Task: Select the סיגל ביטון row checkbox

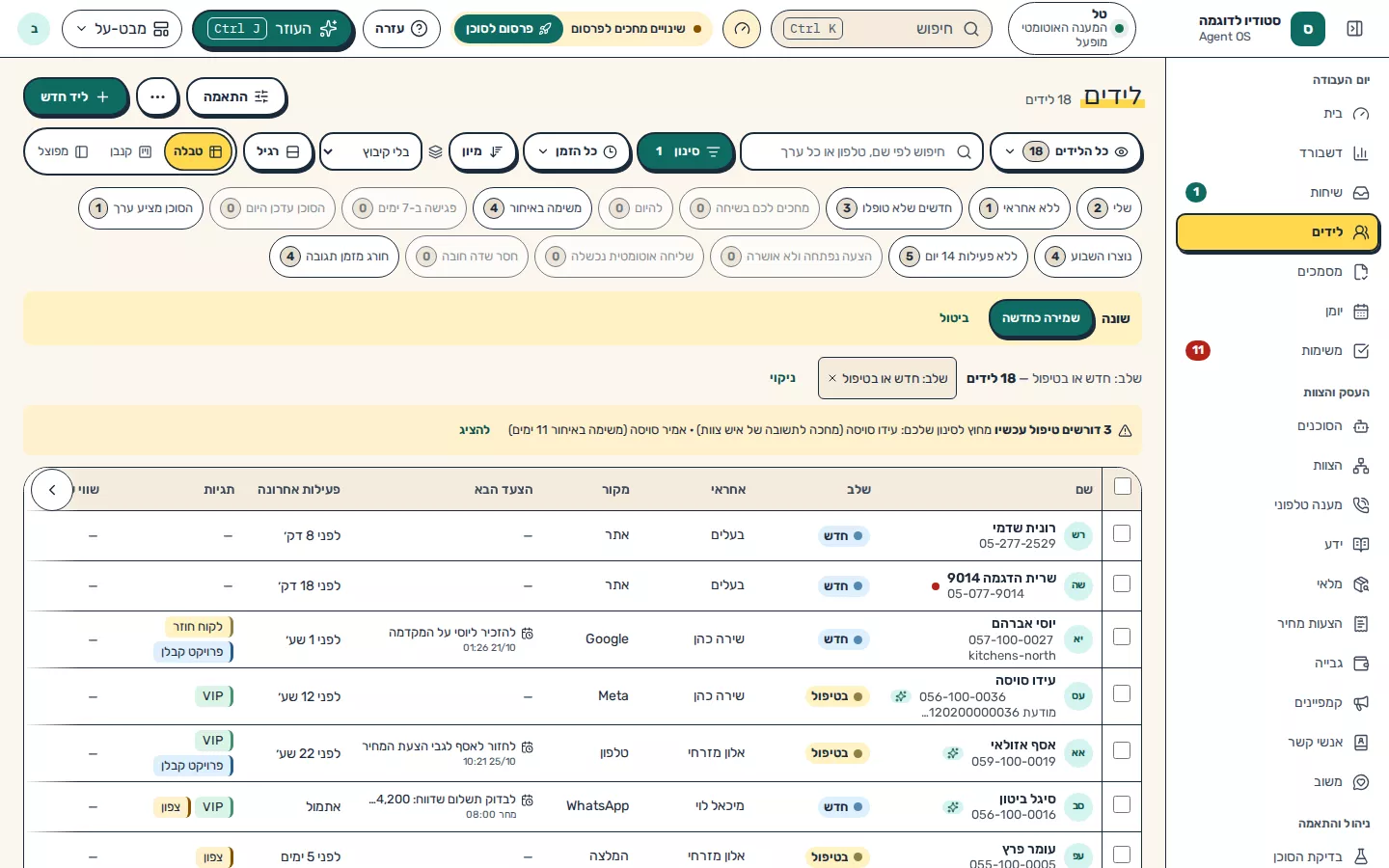Action: click(x=1122, y=804)
